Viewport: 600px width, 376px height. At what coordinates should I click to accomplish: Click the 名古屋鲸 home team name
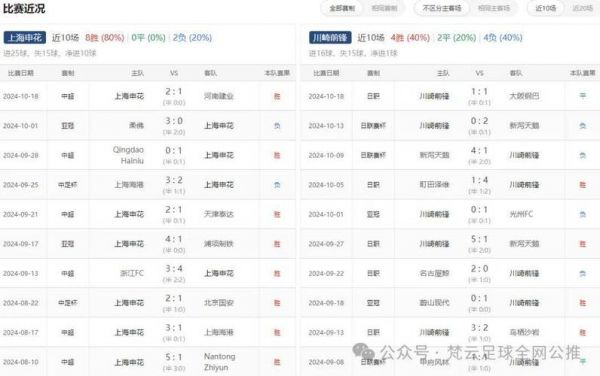coord(434,273)
